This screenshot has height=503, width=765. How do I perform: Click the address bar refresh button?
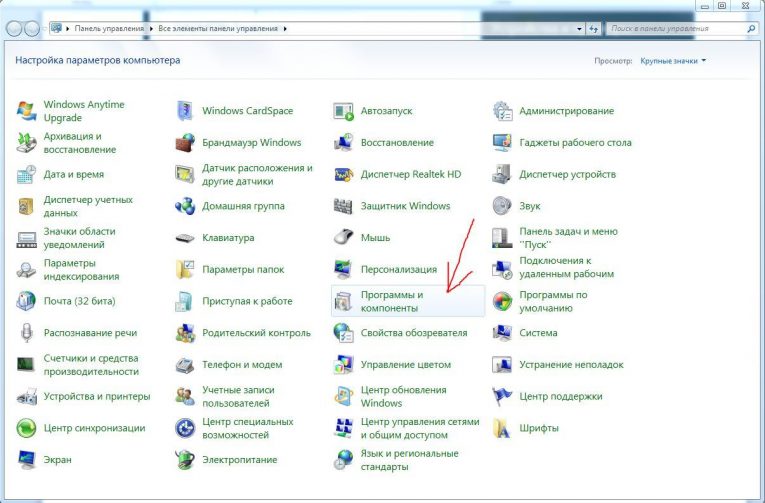(593, 29)
